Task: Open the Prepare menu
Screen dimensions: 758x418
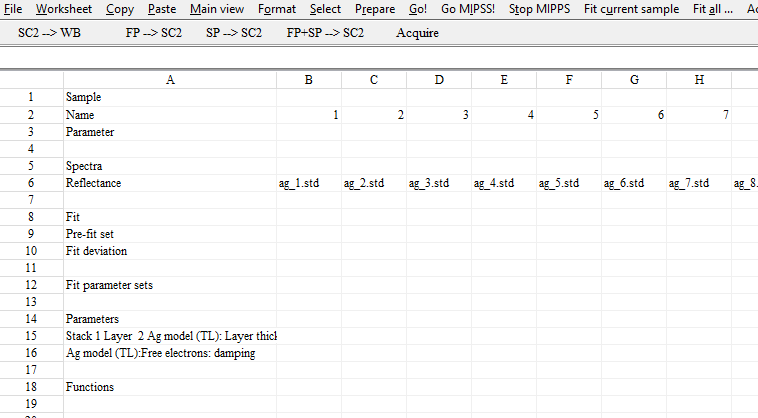Action: tap(375, 9)
